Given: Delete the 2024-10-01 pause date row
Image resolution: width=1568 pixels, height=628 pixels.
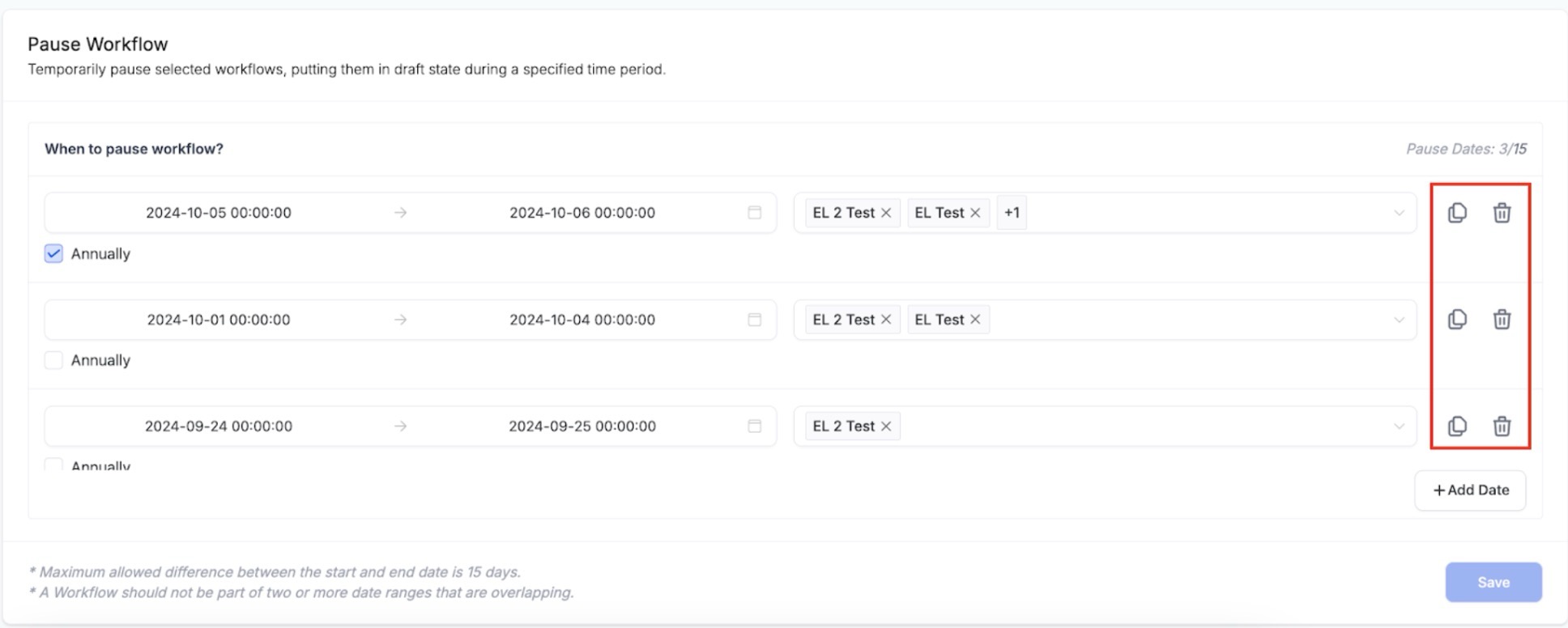Looking at the screenshot, I should (1502, 320).
